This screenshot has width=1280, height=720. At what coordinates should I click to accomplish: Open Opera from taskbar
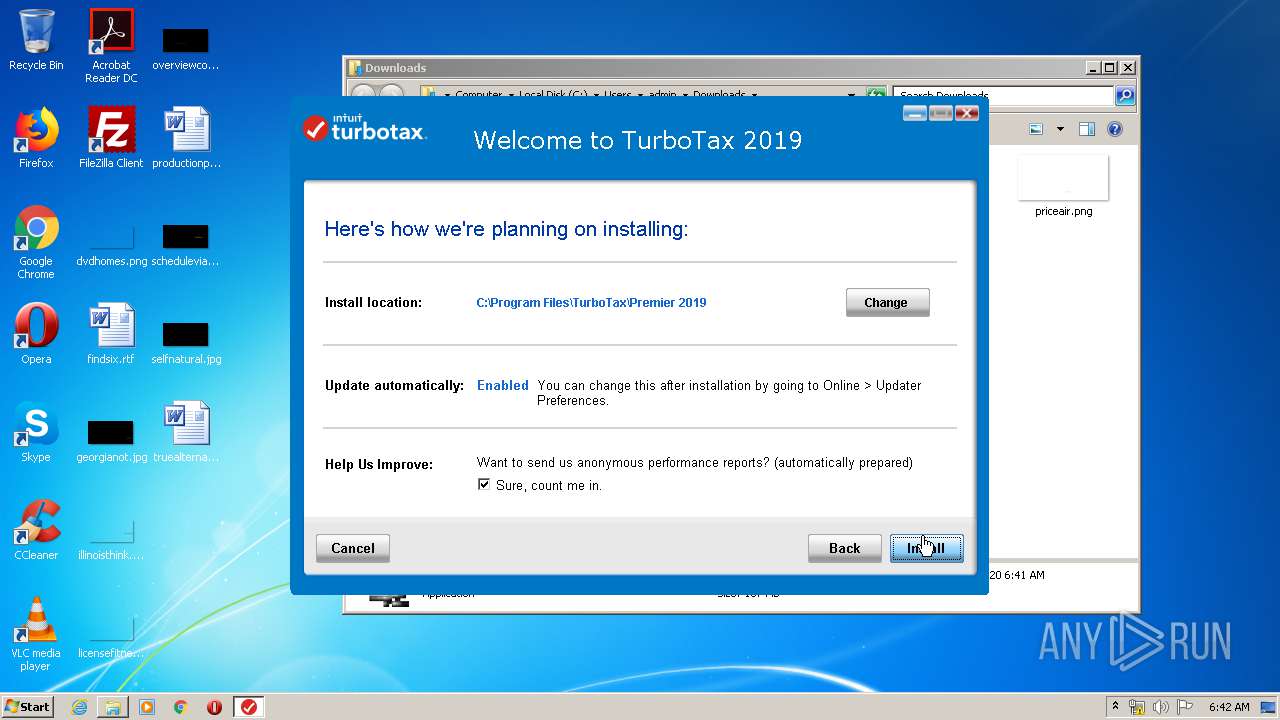214,707
